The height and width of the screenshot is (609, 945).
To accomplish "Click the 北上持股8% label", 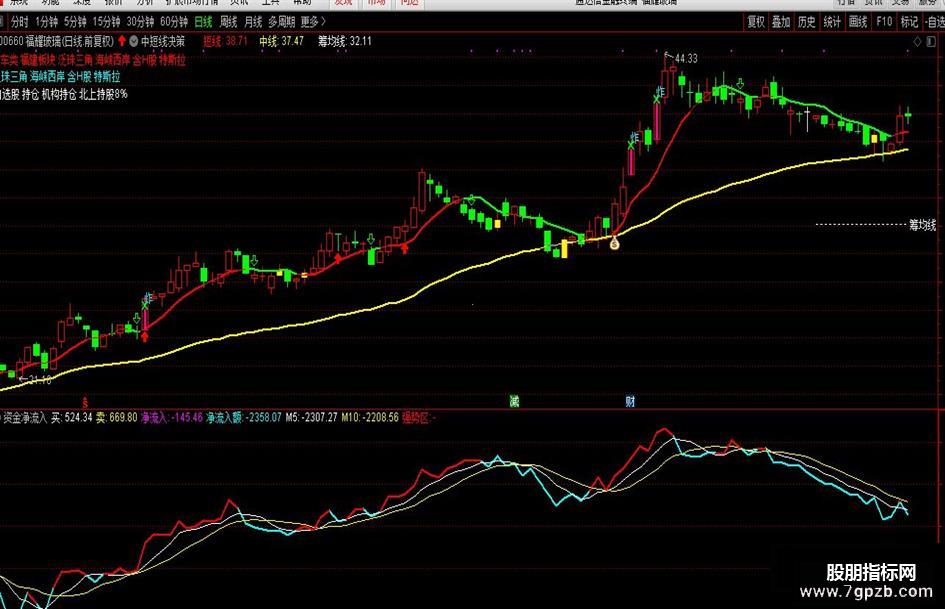I will tap(103, 94).
